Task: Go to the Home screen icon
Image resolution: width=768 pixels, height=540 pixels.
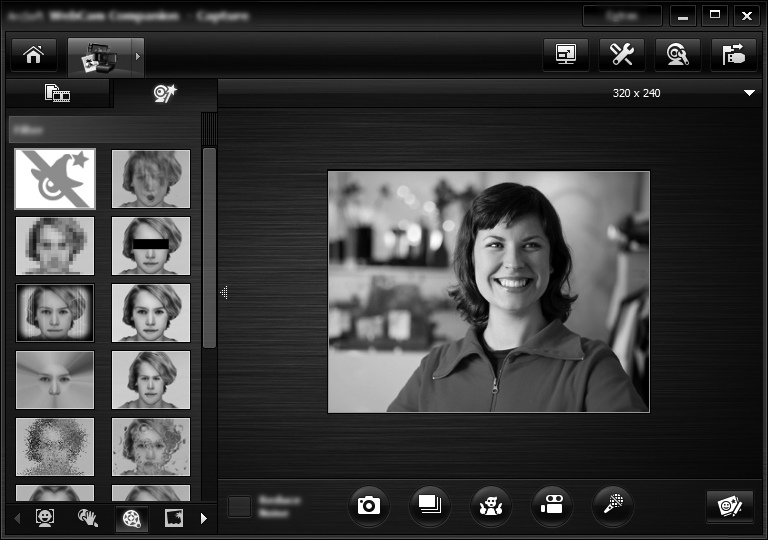Action: coord(34,55)
